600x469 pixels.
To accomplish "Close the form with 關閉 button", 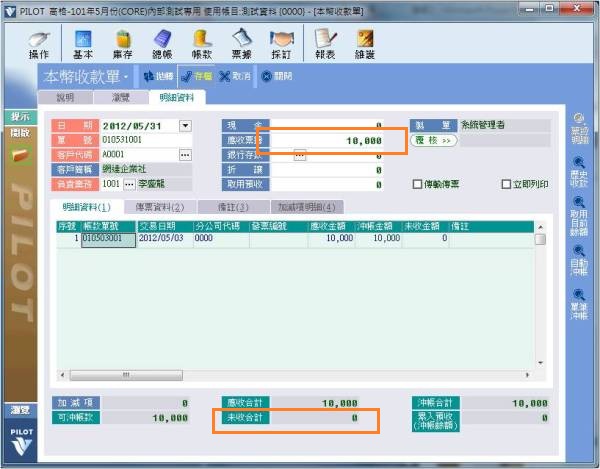I will point(277,76).
